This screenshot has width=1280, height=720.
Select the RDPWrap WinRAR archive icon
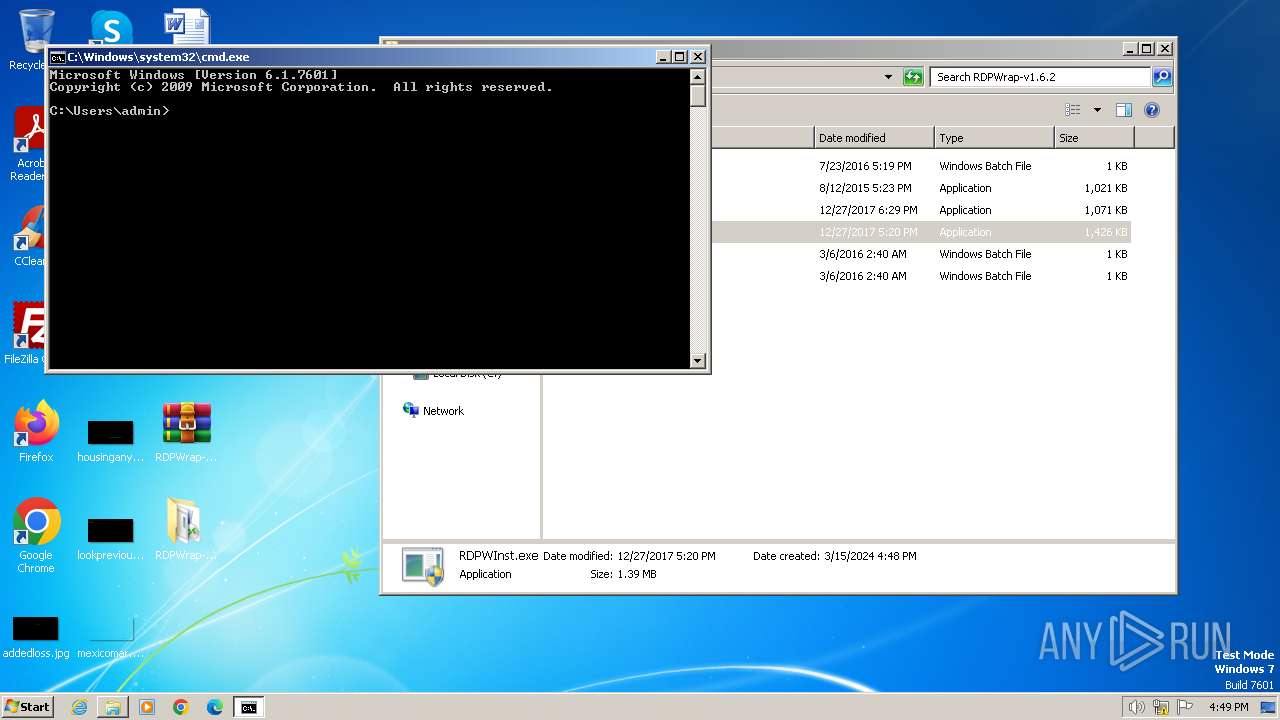[187, 432]
